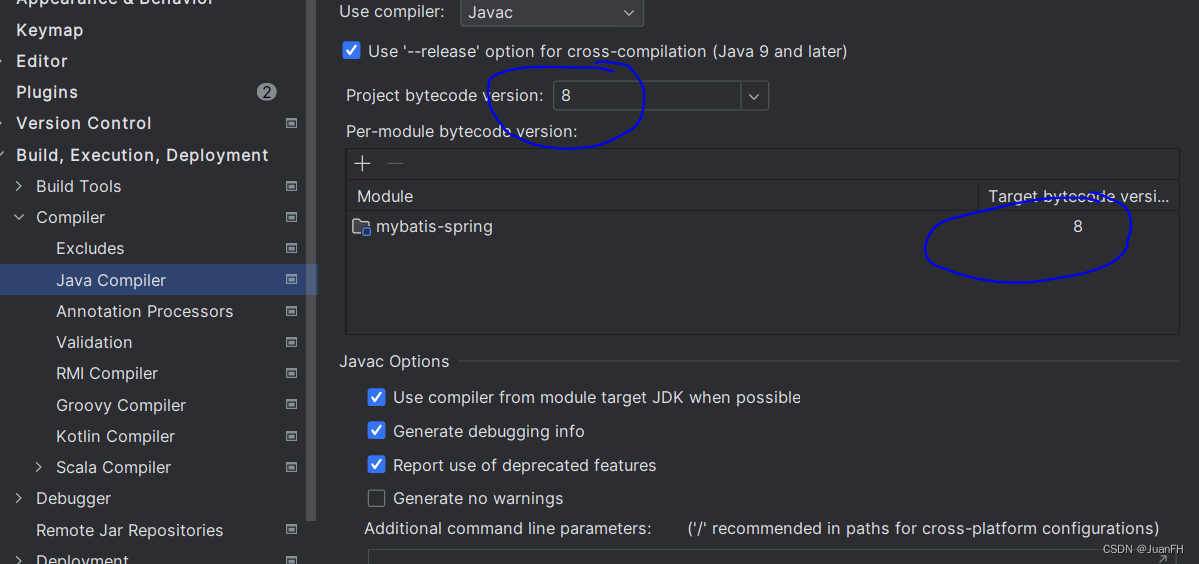Enable Generate no warnings
Screen dimensions: 1199x564
(x=376, y=498)
